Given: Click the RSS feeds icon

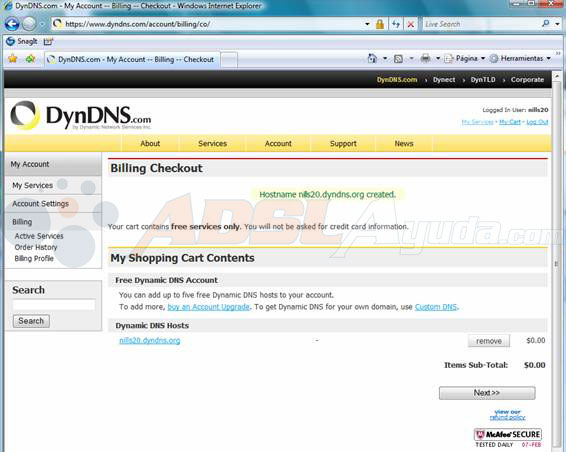Looking at the screenshot, I should point(398,58).
